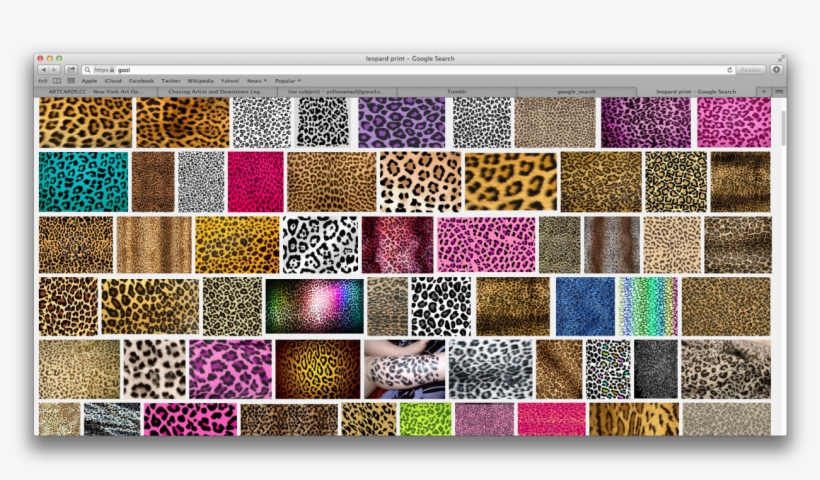Screen dimensions: 820x480
Task: Open the blue leopard print thumbnail
Action: coord(585,306)
